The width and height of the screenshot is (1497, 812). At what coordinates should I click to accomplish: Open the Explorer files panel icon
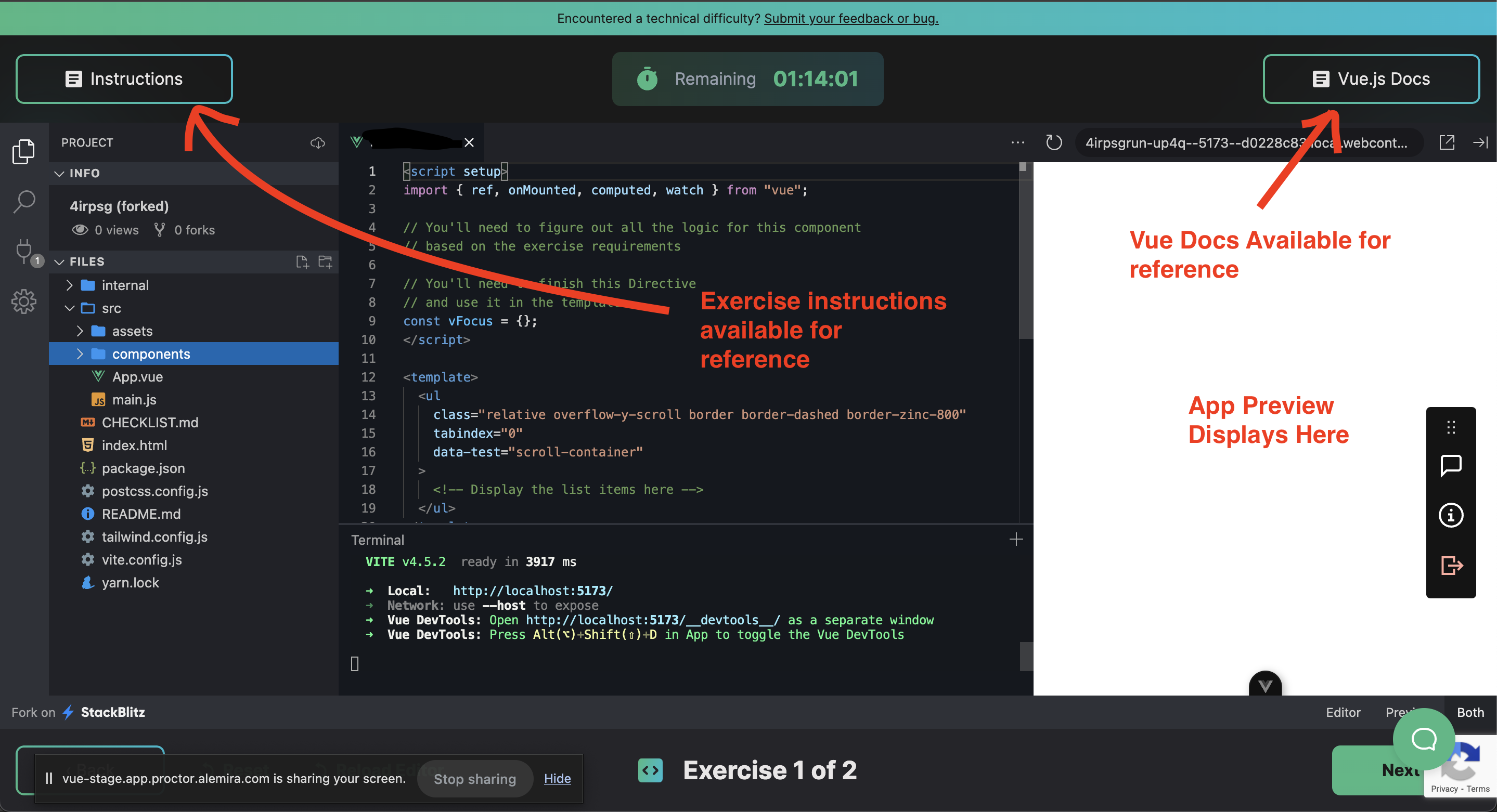pos(24,151)
